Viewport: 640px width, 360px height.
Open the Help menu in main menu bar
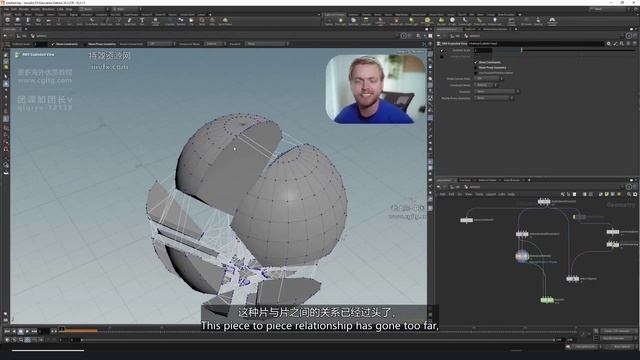69,9
